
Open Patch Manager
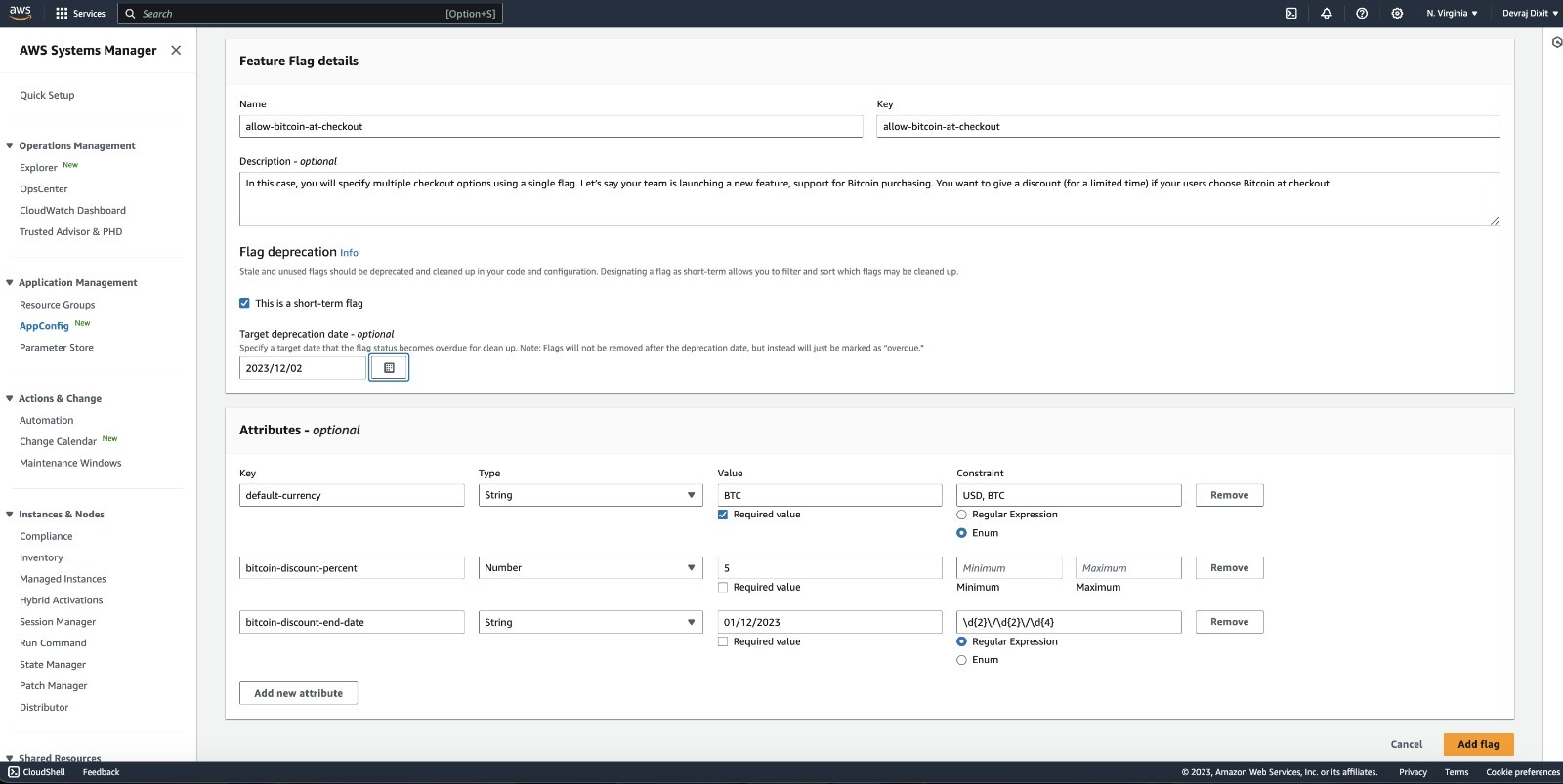point(54,686)
